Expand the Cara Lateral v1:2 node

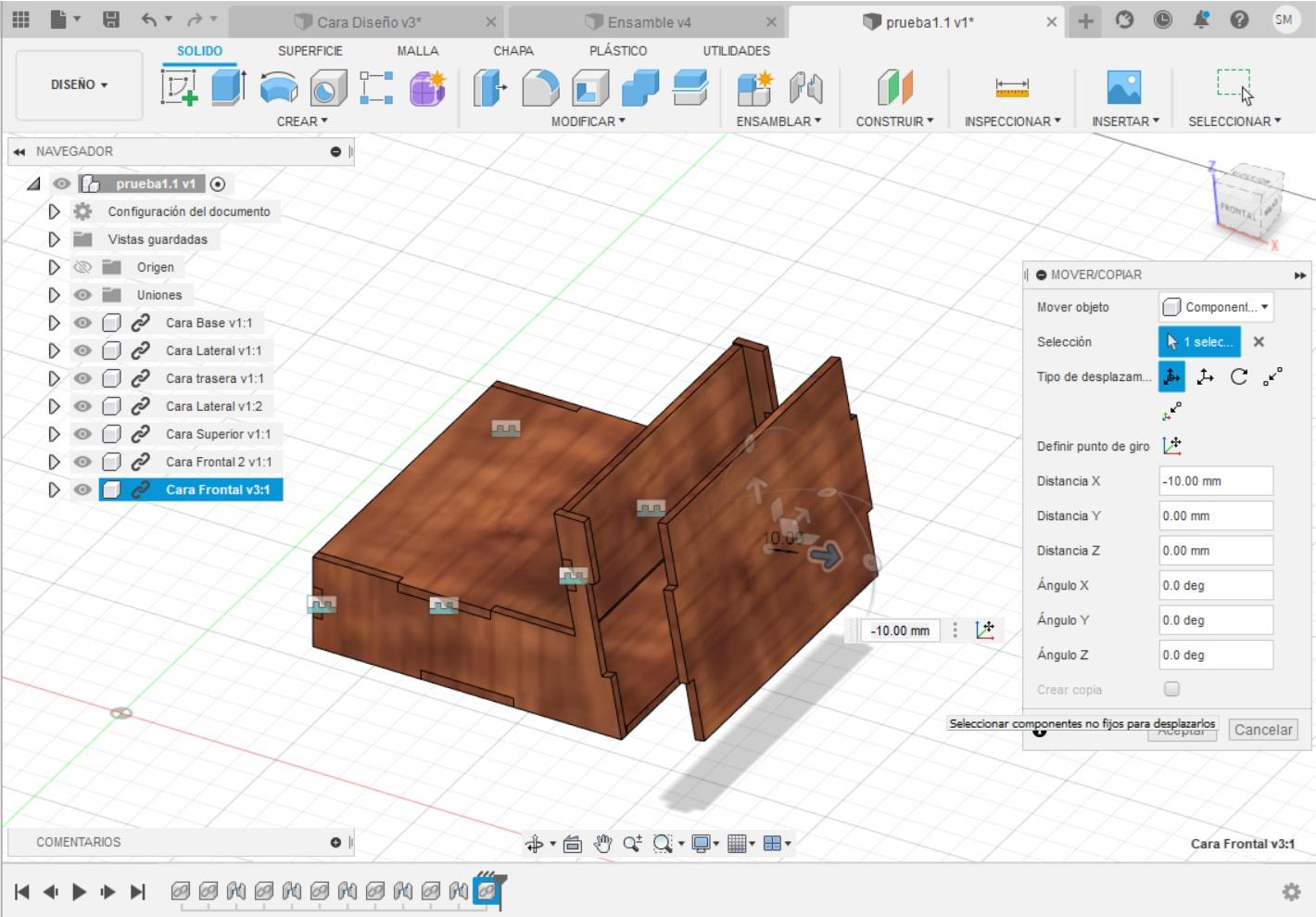54,406
